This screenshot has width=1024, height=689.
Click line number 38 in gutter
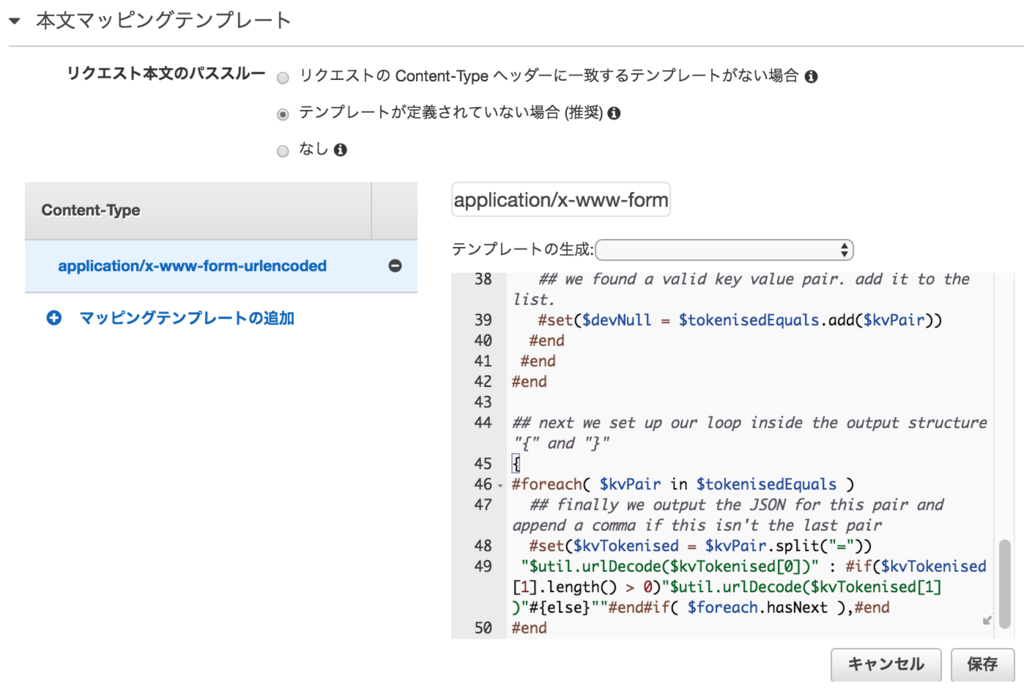point(483,280)
